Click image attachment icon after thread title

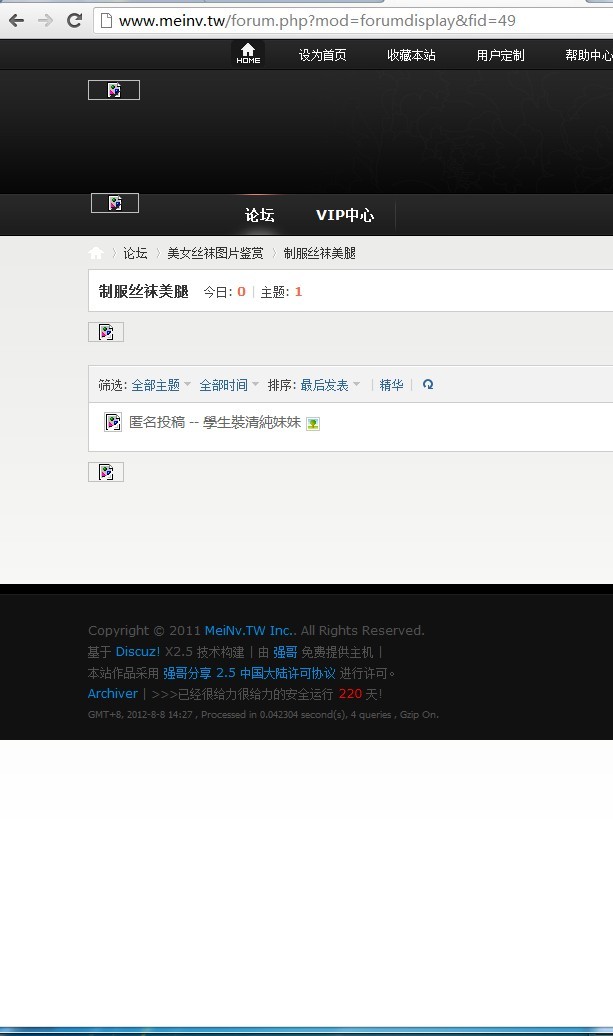click(x=313, y=424)
